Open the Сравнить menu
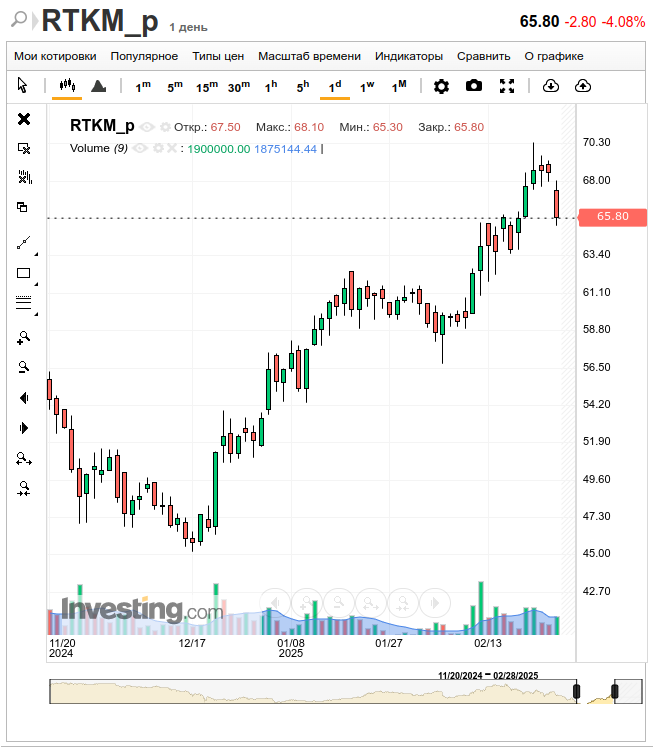The width and height of the screenshot is (656, 751). (483, 56)
